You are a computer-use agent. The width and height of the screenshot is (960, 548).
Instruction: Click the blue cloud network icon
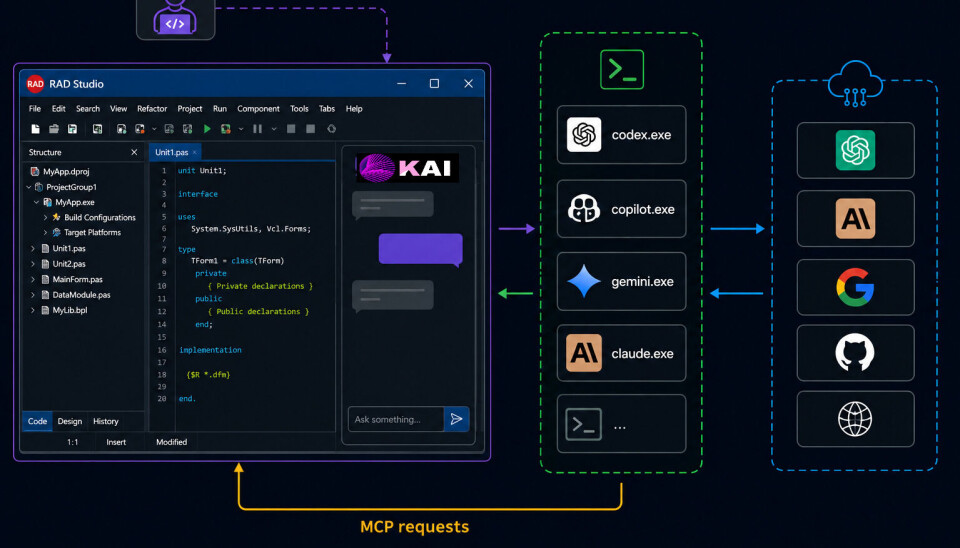[x=855, y=84]
